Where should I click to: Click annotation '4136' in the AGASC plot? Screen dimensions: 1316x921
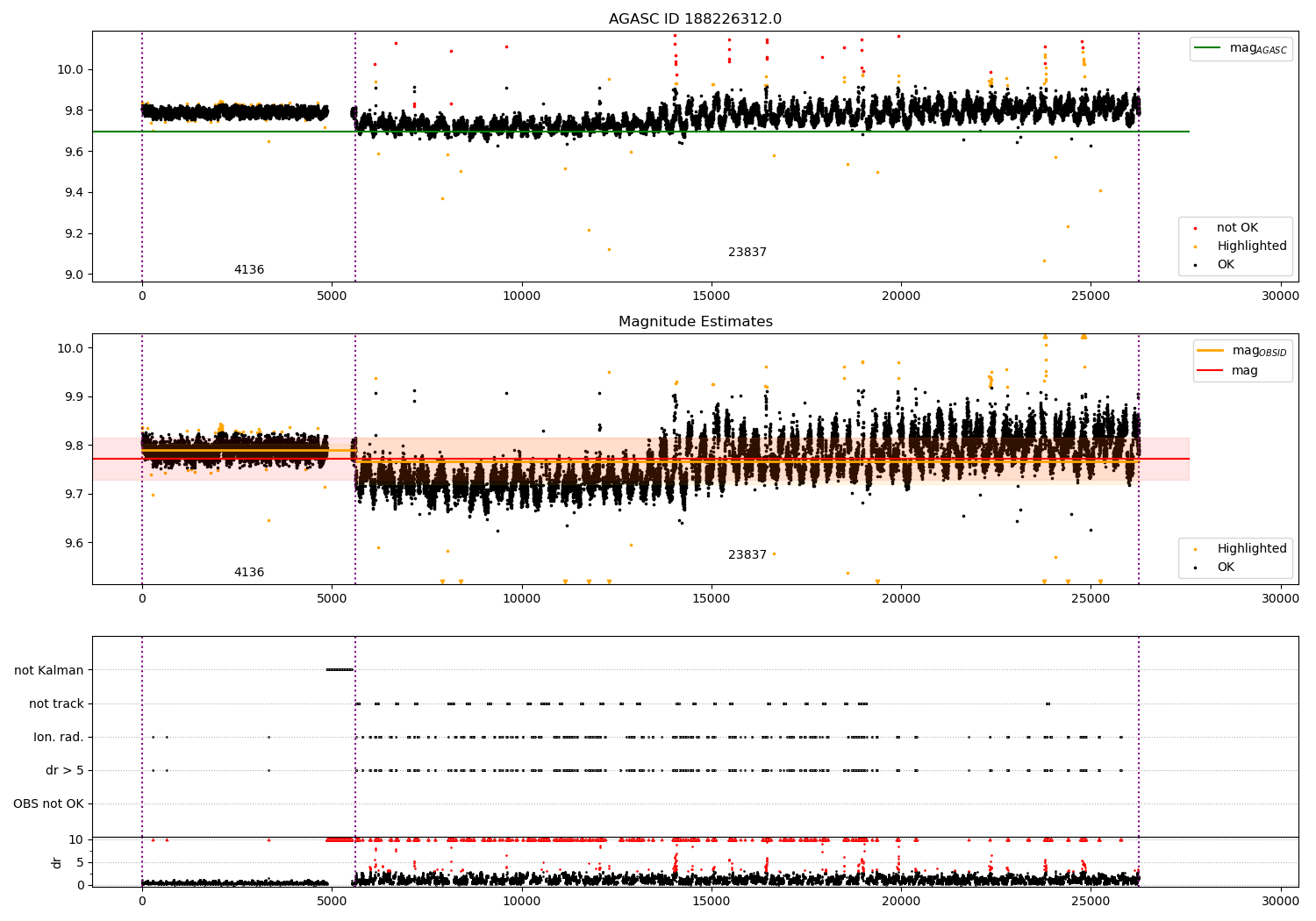pyautogui.click(x=249, y=270)
